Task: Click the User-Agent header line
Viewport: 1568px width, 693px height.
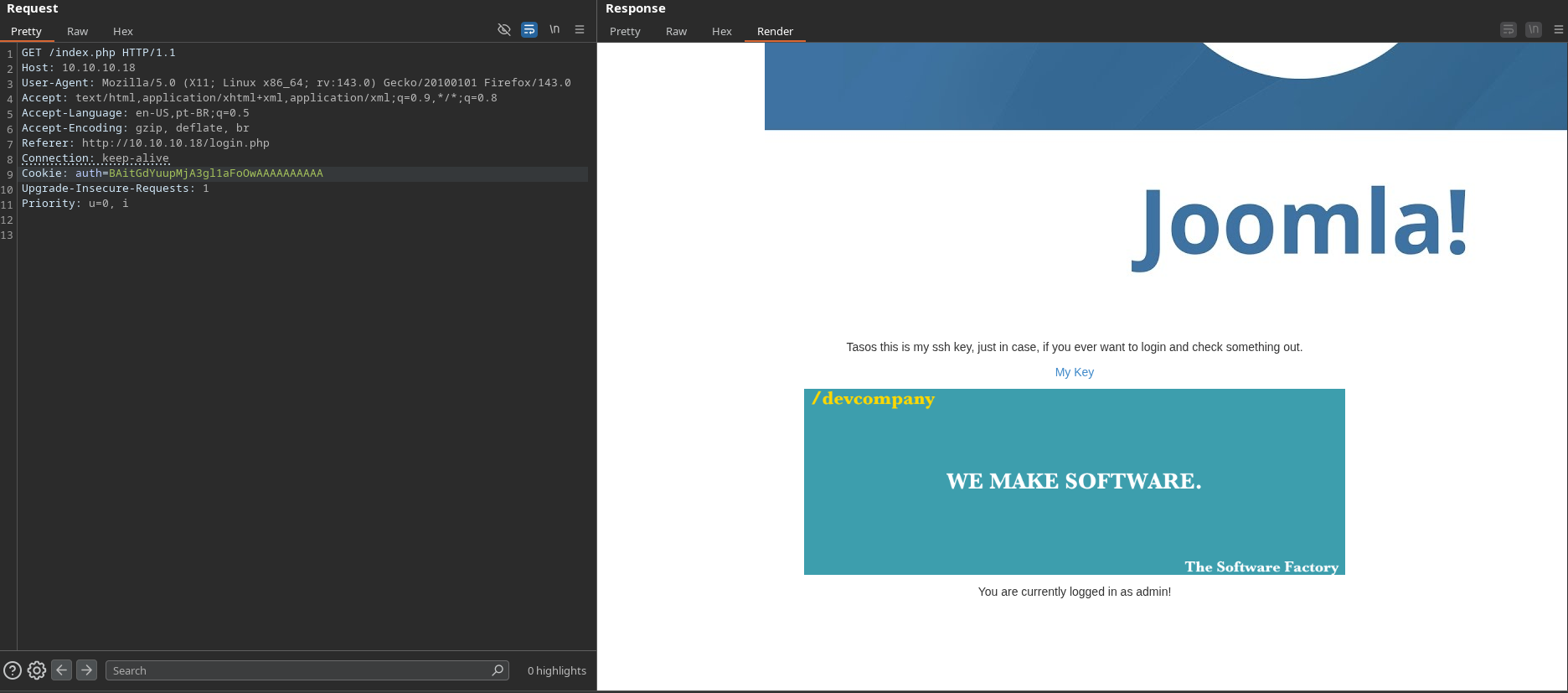Action: tap(297, 83)
